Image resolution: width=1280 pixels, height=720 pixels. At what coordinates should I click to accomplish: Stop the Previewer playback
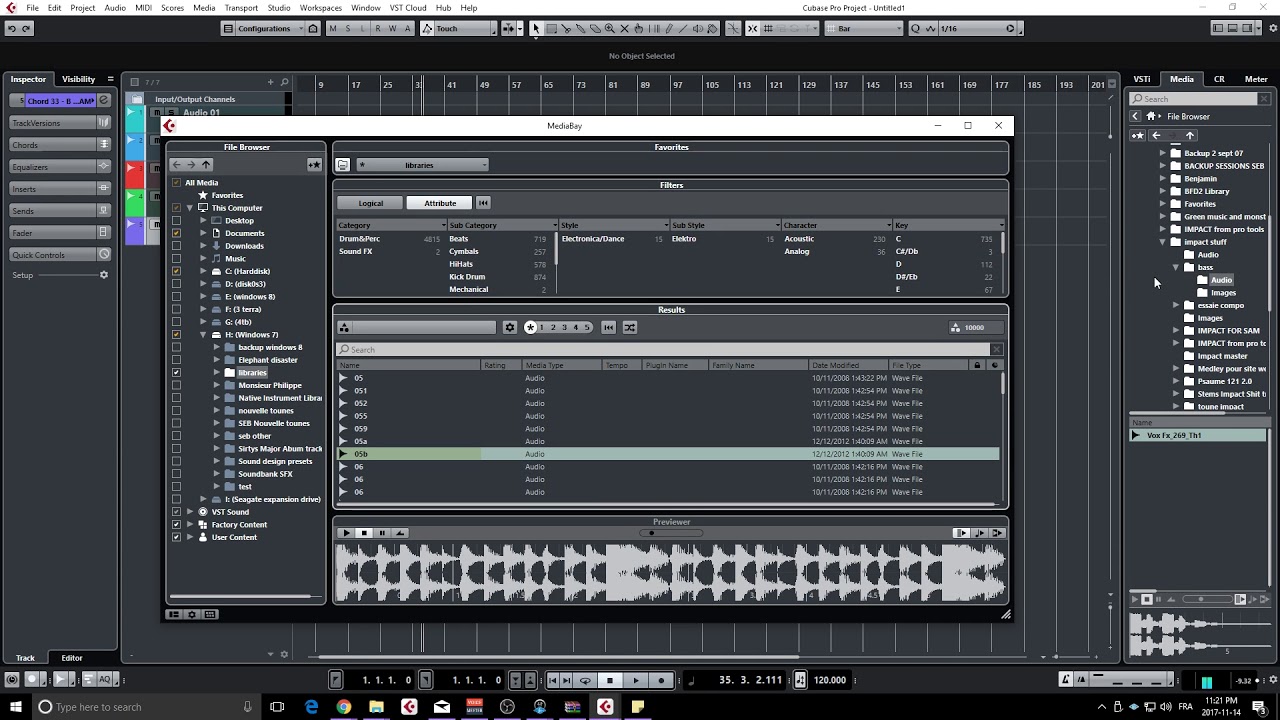pyautogui.click(x=364, y=533)
